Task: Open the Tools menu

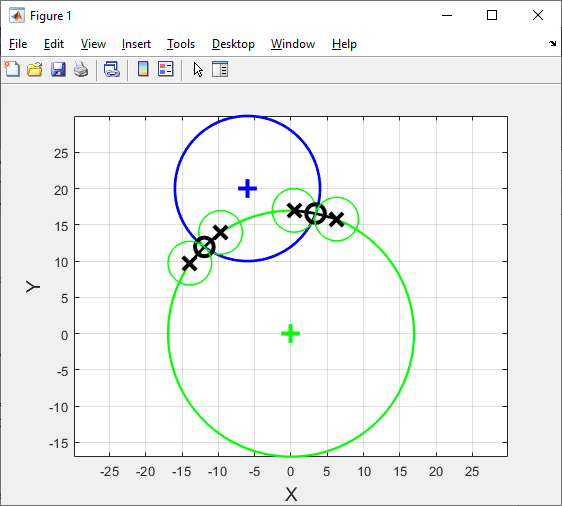Action: [x=181, y=44]
